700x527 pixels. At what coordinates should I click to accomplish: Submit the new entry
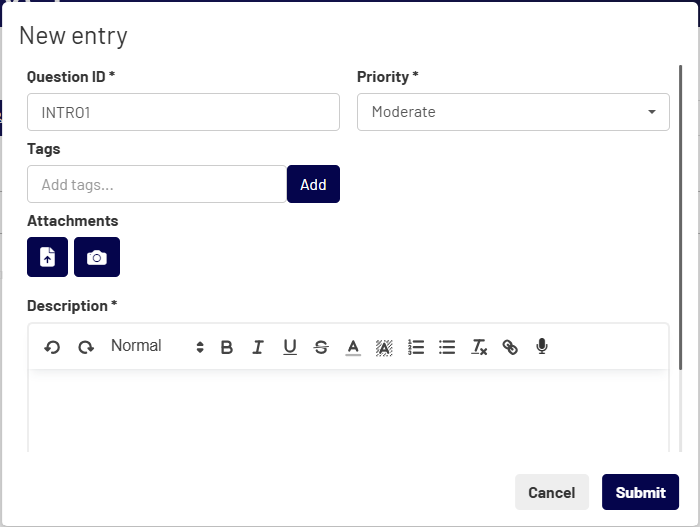coord(640,492)
